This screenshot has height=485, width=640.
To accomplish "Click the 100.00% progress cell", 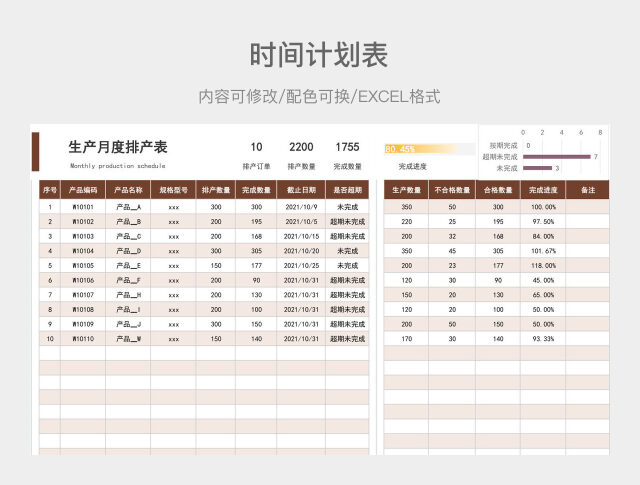I will pos(543,207).
